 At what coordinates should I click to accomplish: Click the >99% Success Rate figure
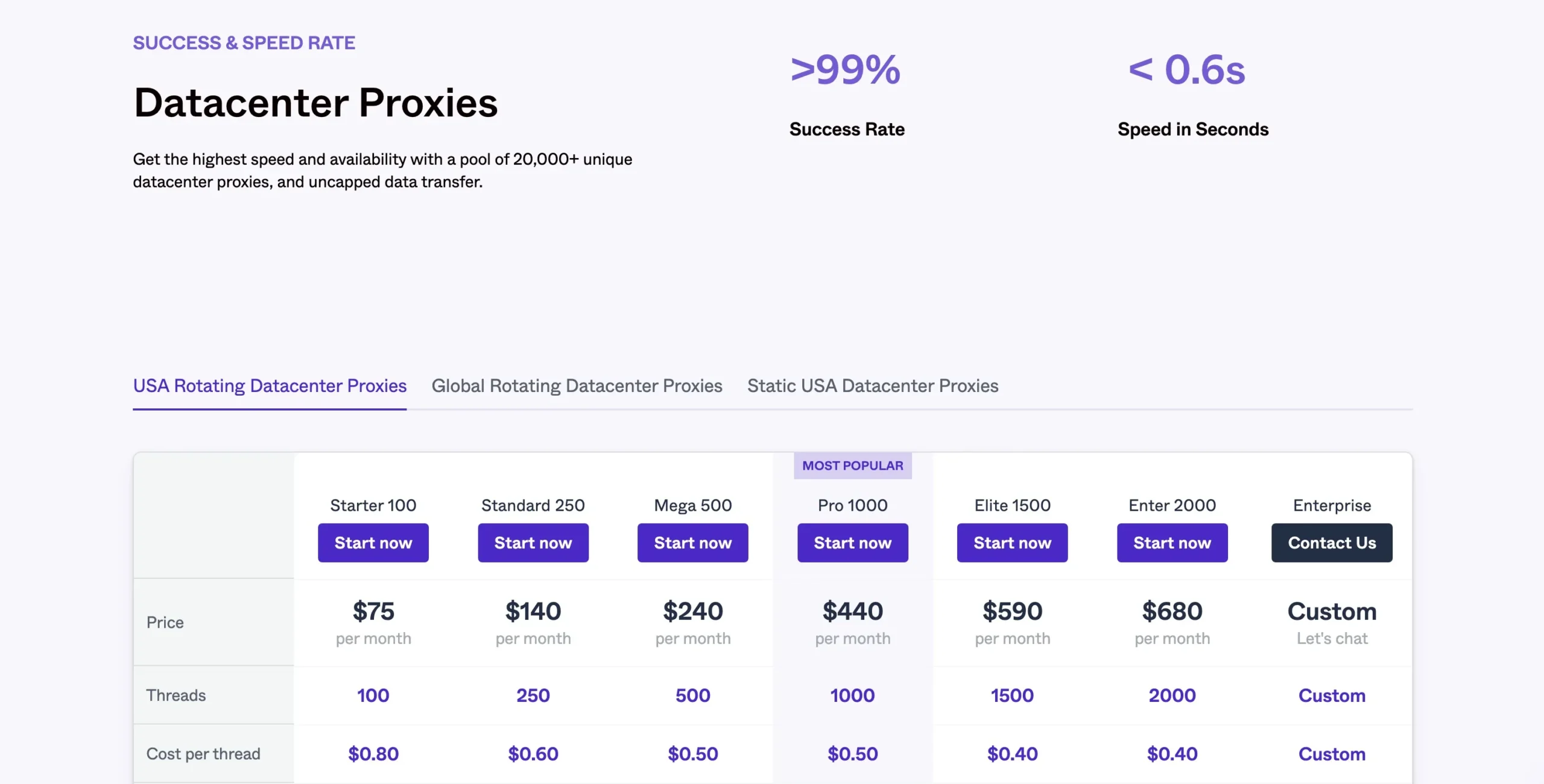click(846, 70)
